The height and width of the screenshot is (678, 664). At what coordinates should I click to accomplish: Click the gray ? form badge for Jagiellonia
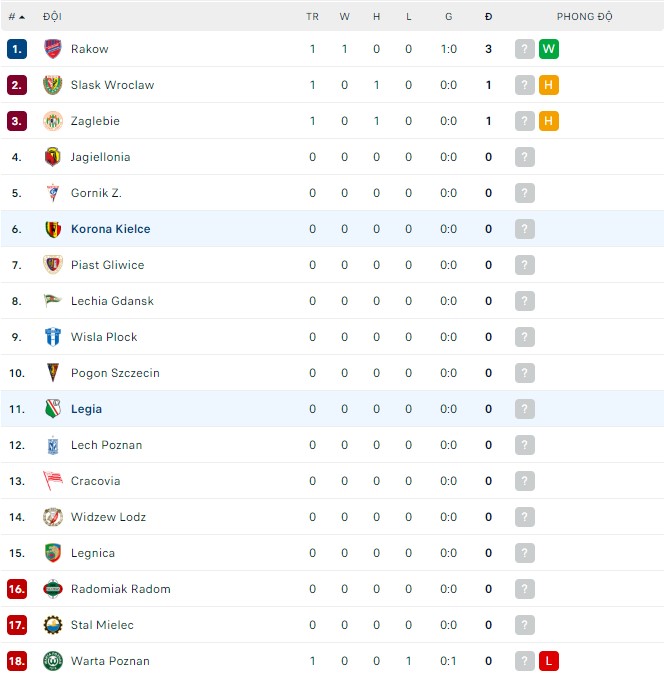click(525, 157)
